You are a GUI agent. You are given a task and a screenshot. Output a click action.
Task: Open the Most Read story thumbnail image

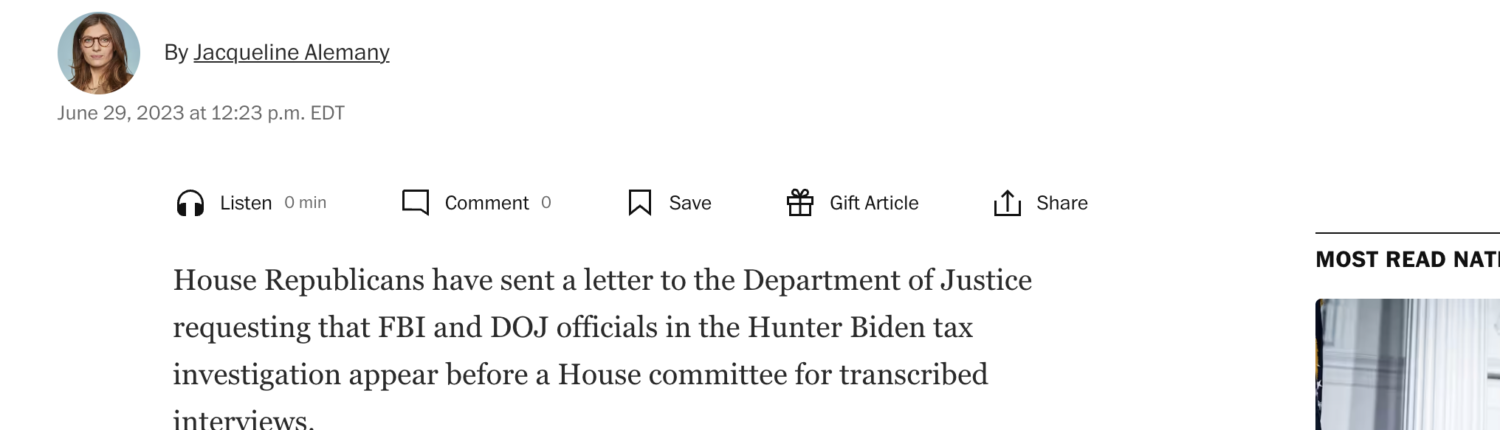coord(1407,364)
